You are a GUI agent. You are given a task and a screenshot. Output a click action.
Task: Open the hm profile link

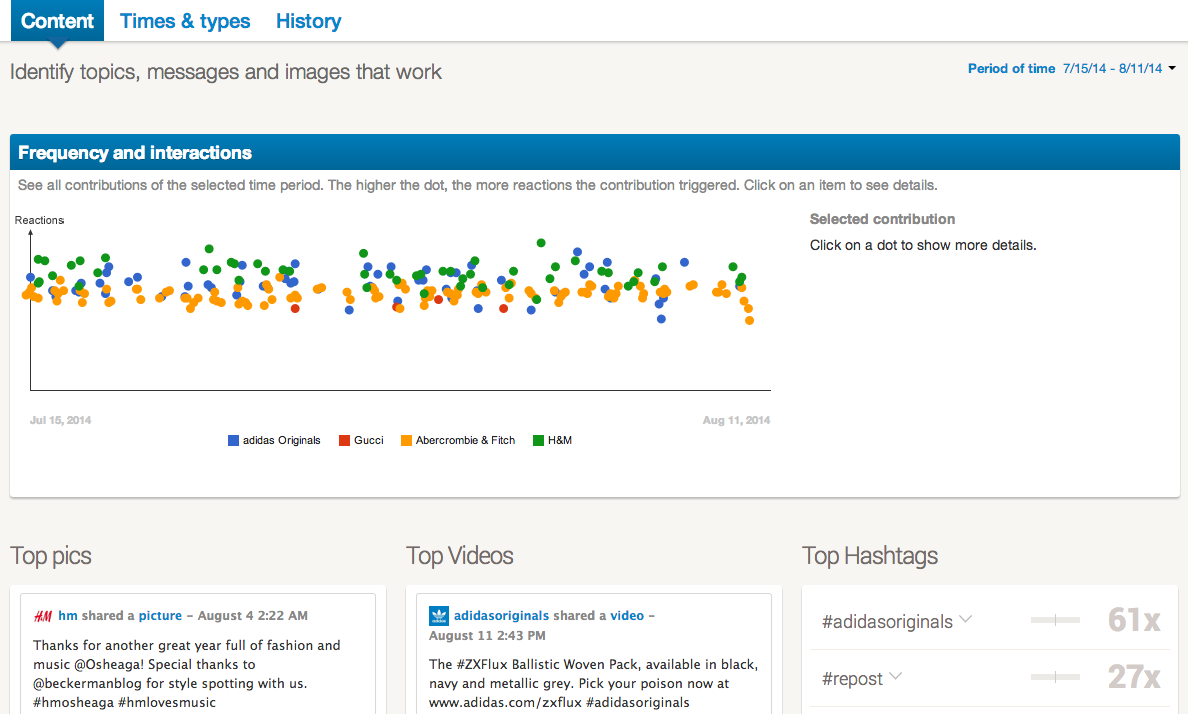pos(67,615)
